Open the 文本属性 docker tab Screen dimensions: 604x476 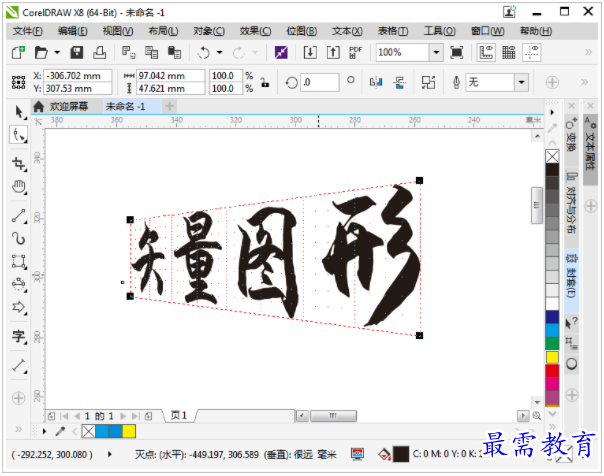(590, 147)
